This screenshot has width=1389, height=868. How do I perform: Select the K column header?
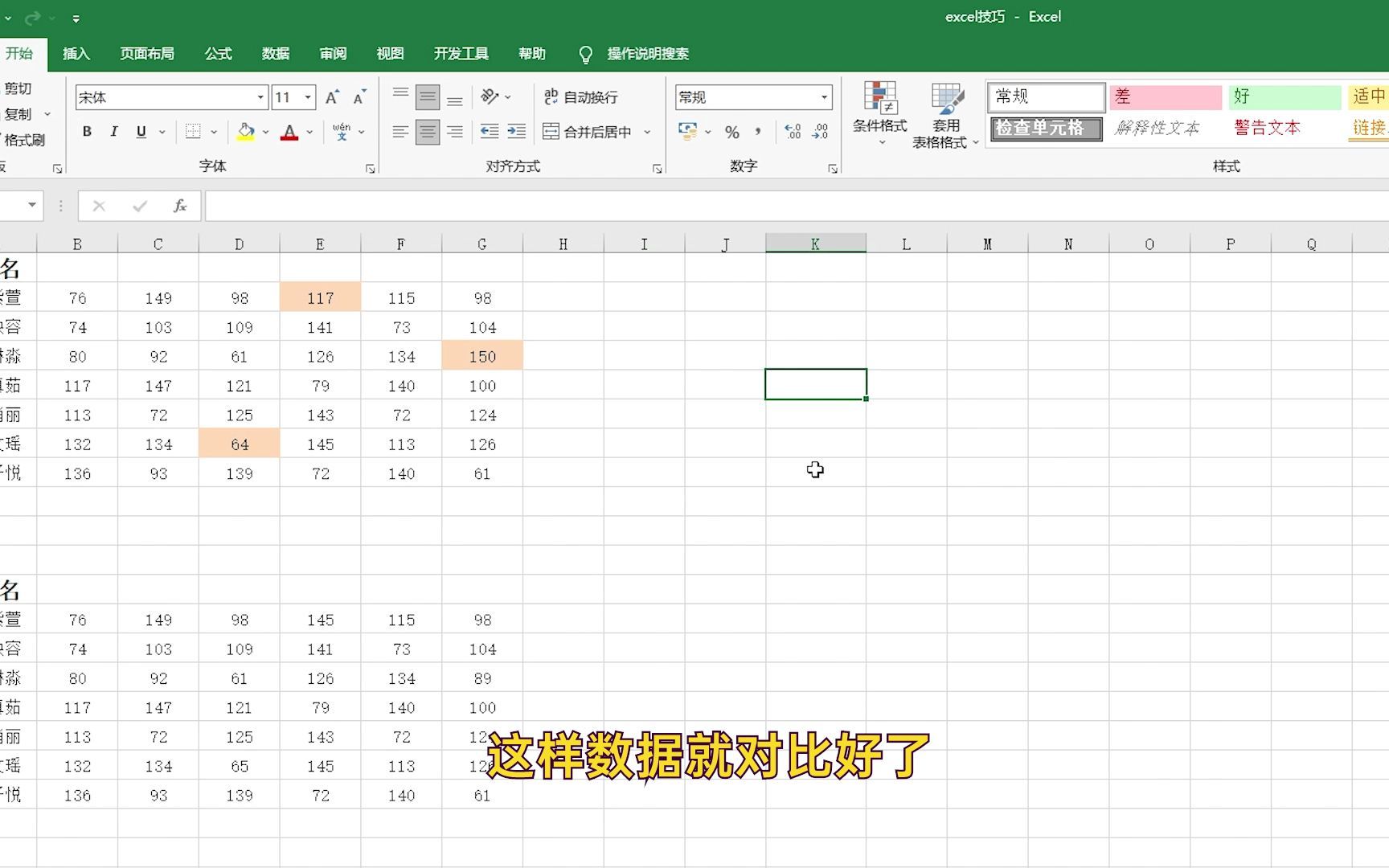click(x=815, y=243)
